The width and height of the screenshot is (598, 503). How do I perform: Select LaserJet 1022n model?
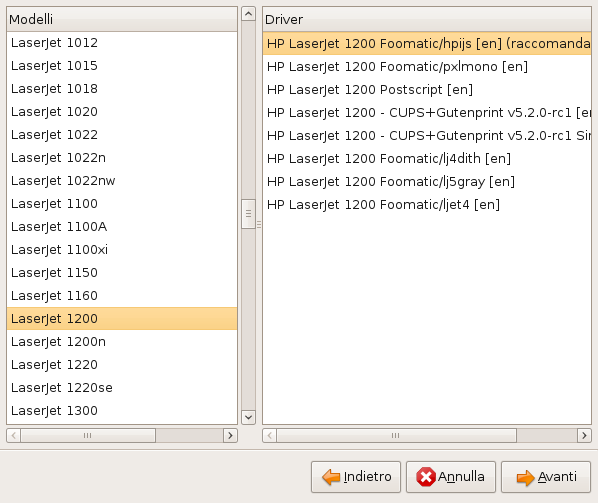tap(122, 157)
